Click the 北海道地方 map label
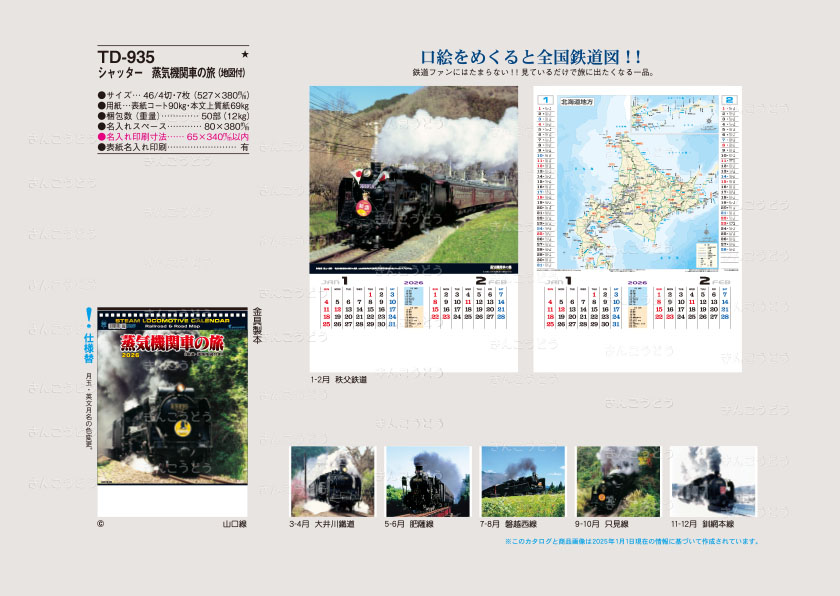Viewport: 840px width, 596px height. coord(577,101)
